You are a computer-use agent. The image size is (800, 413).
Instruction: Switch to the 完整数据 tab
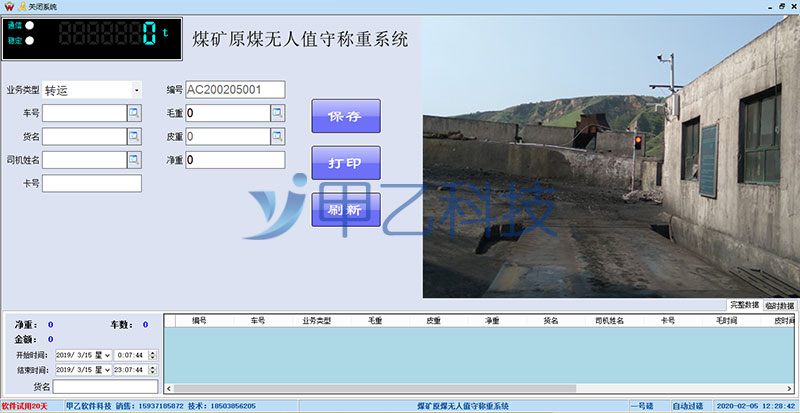coord(744,304)
